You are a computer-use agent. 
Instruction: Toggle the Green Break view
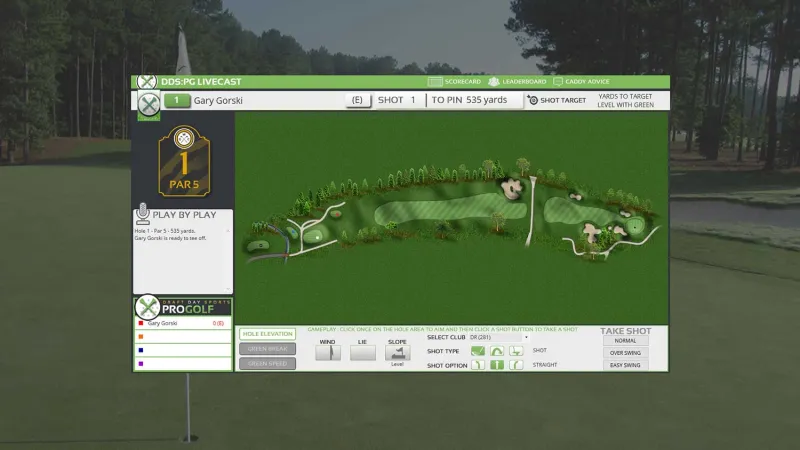[x=267, y=349]
